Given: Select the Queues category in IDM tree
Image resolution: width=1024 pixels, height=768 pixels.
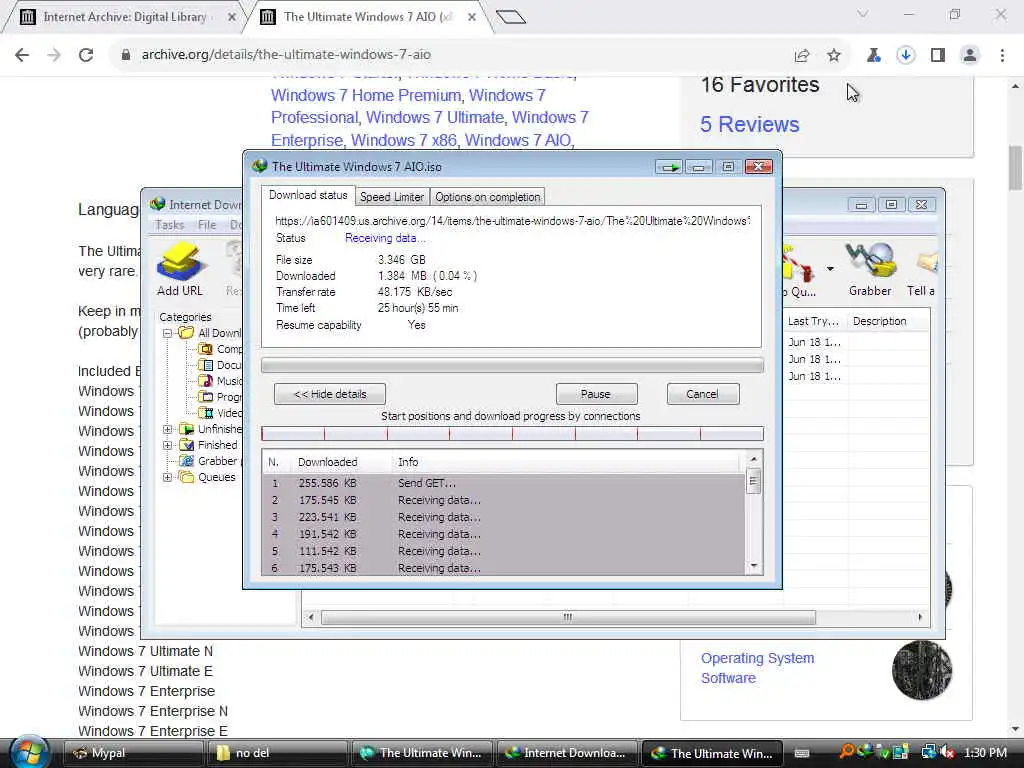Looking at the screenshot, I should [x=216, y=477].
